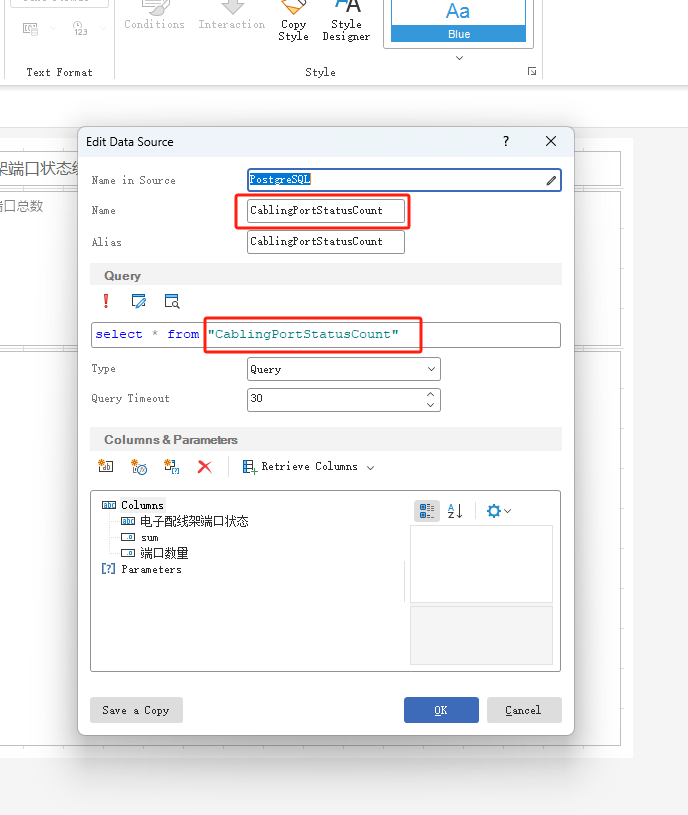
Task: Open the properties gear settings dropdown
Action: click(499, 511)
